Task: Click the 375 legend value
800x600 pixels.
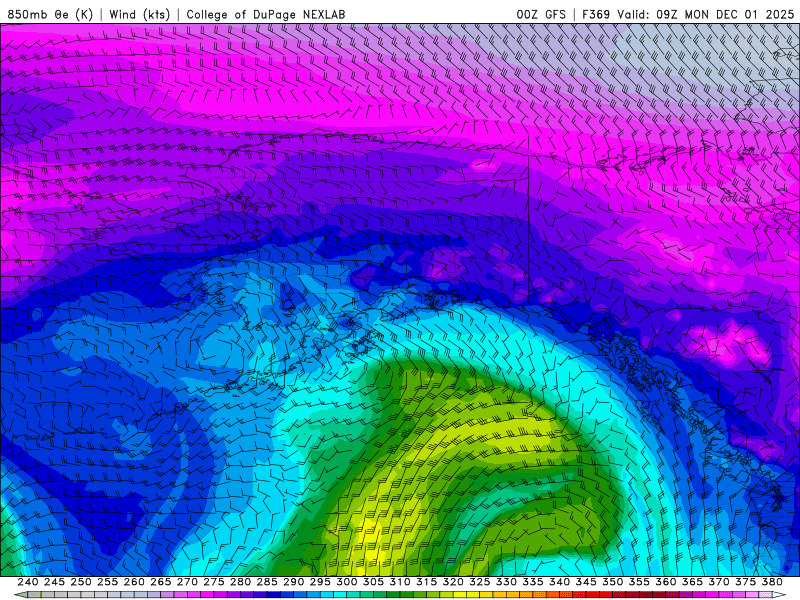Action: coord(745,582)
